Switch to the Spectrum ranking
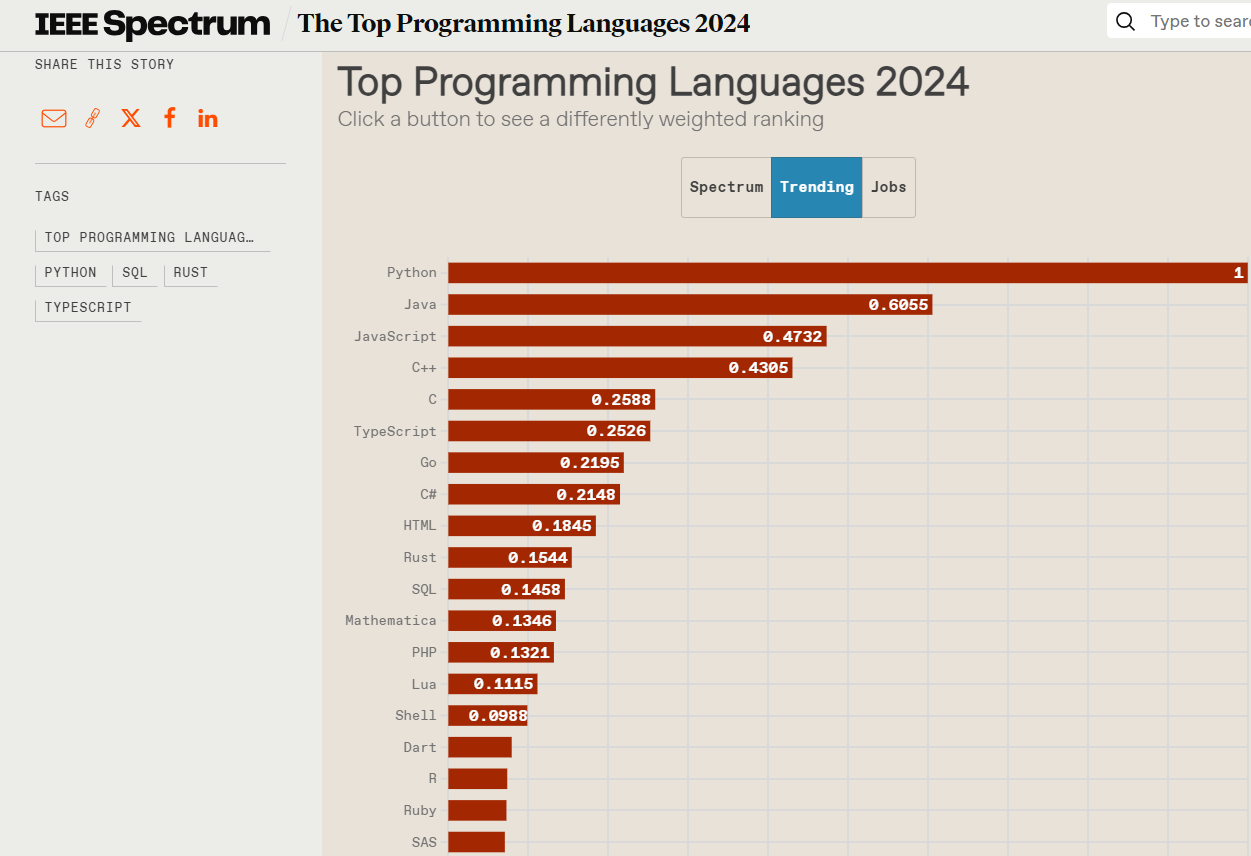This screenshot has height=856, width=1251. [726, 187]
